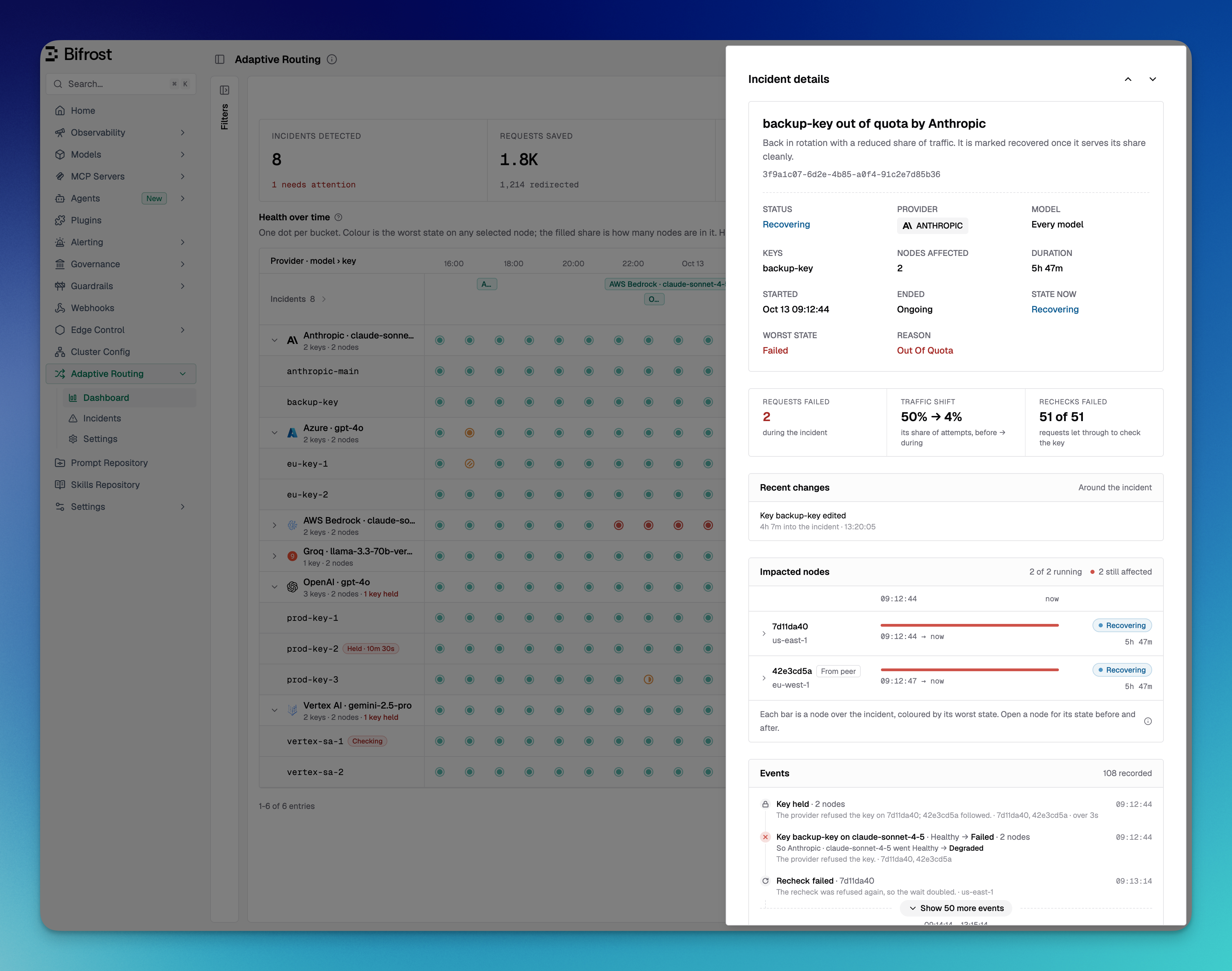Go to previous incident with up chevron
This screenshot has height=971, width=1232.
click(1128, 79)
